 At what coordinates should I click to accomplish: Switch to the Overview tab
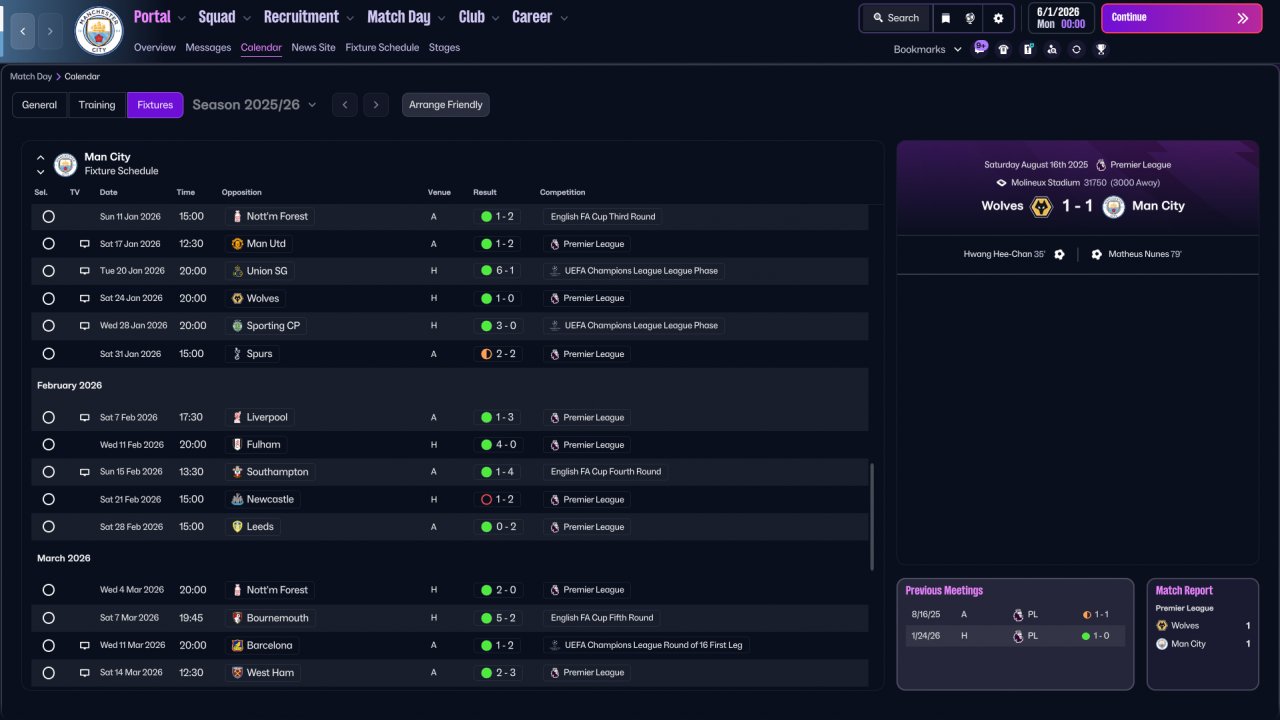click(x=155, y=48)
